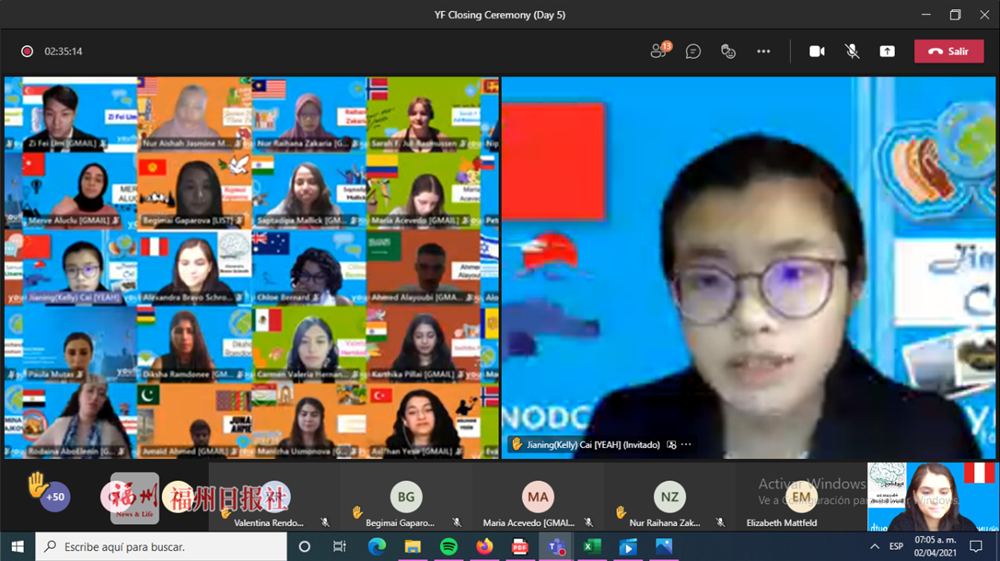Open the share content tray

tap(887, 51)
